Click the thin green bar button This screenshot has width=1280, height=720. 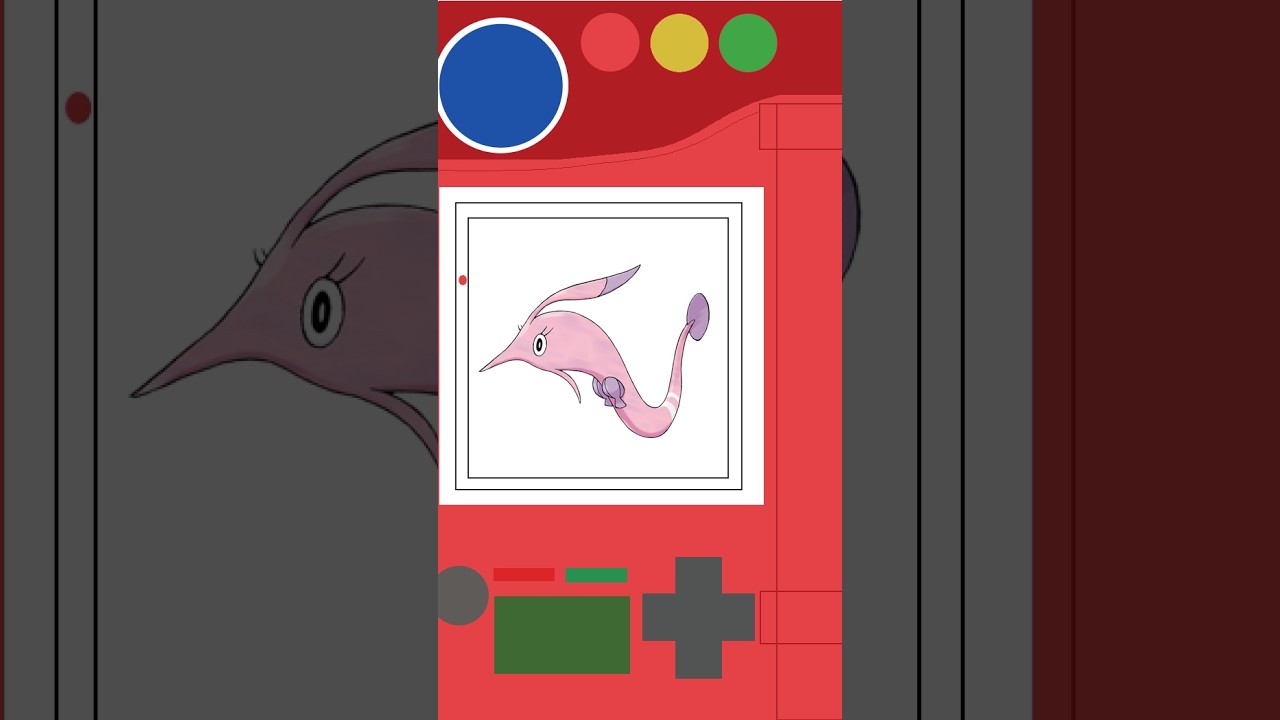tap(596, 575)
